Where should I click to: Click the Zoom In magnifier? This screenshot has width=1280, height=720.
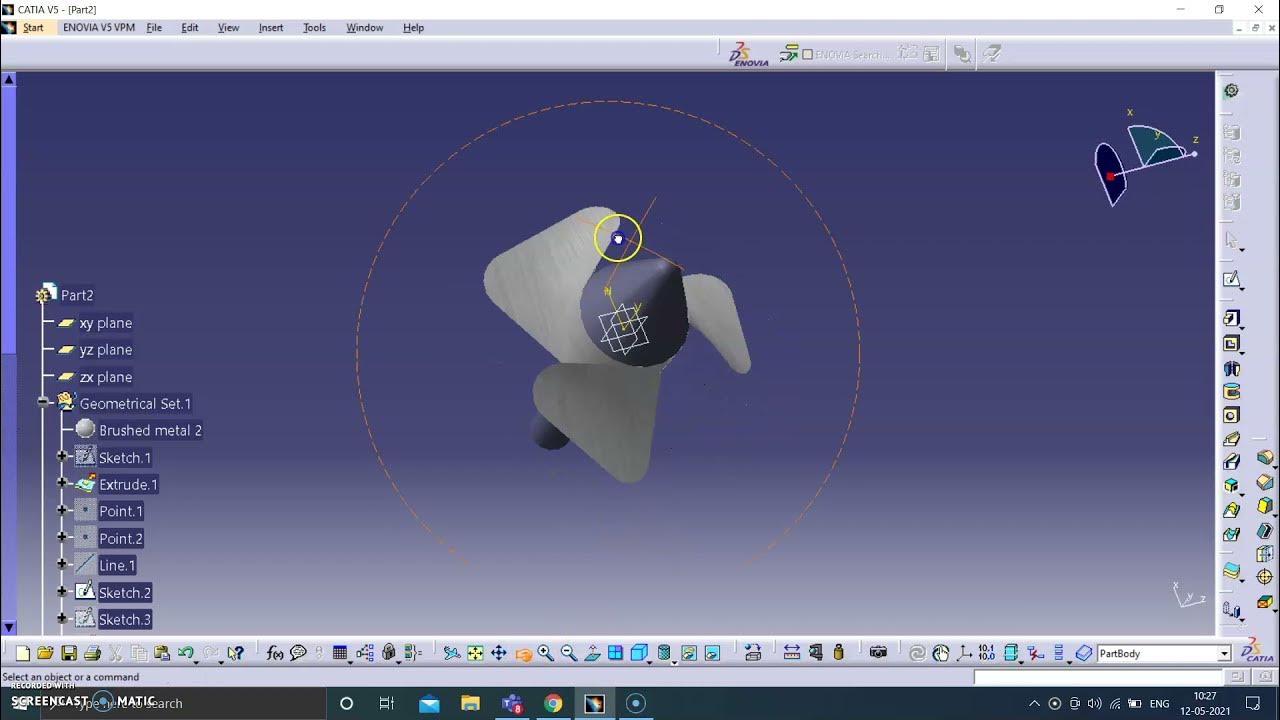coord(545,653)
